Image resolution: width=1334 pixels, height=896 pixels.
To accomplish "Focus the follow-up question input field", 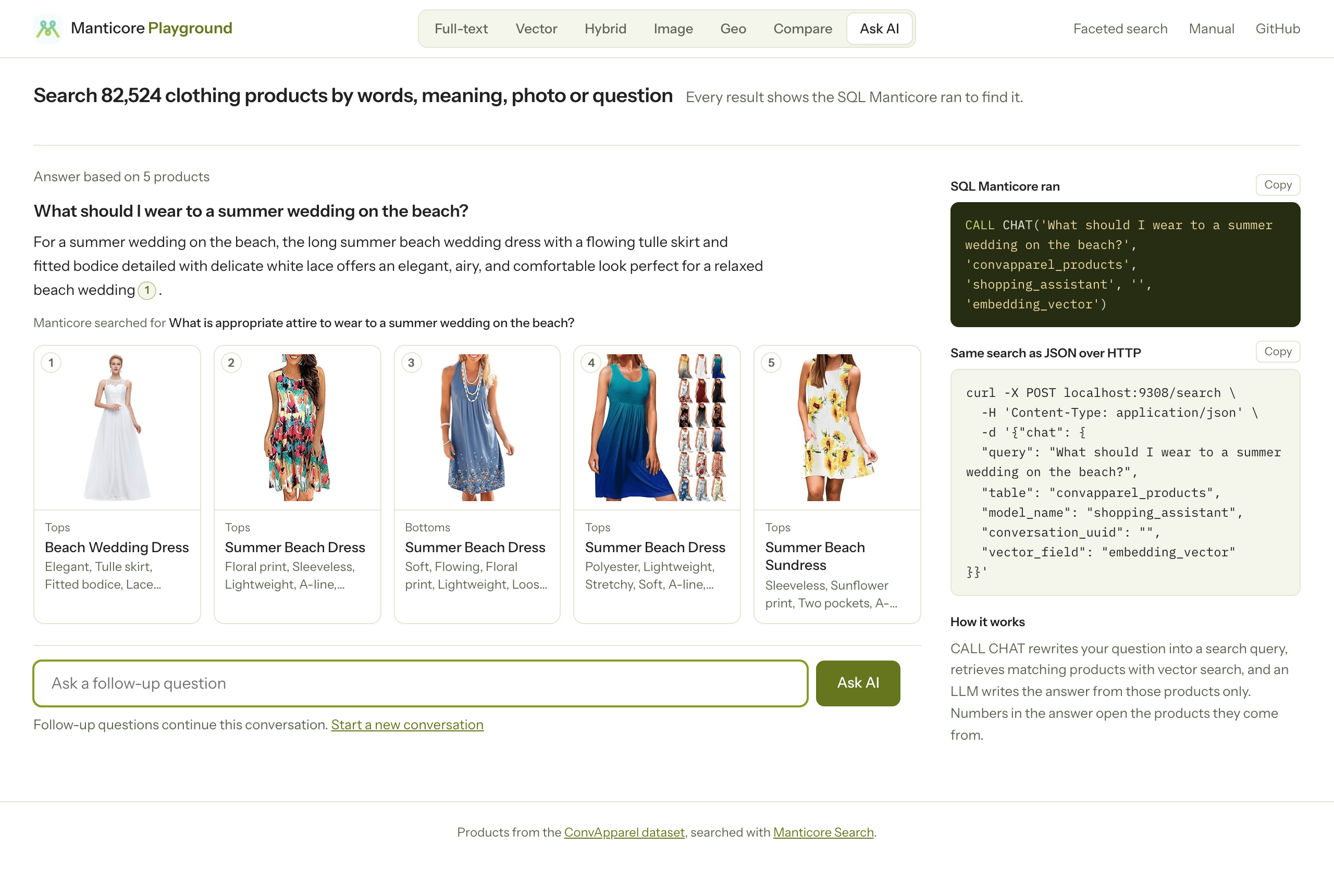I will click(x=421, y=683).
